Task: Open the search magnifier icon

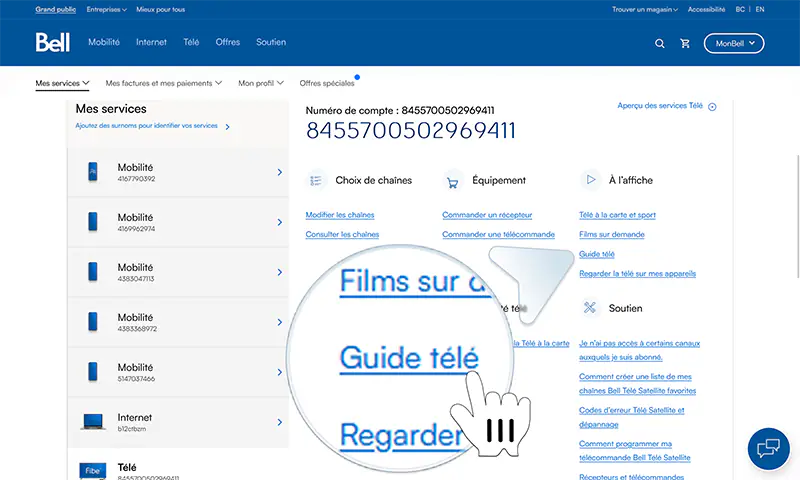Action: click(660, 43)
